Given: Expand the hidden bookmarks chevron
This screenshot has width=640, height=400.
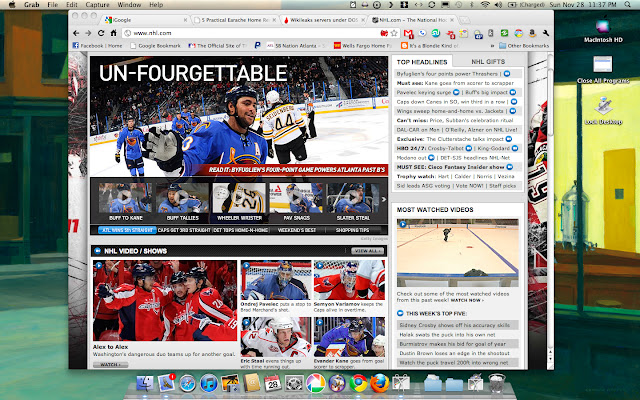Looking at the screenshot, I should (x=492, y=46).
